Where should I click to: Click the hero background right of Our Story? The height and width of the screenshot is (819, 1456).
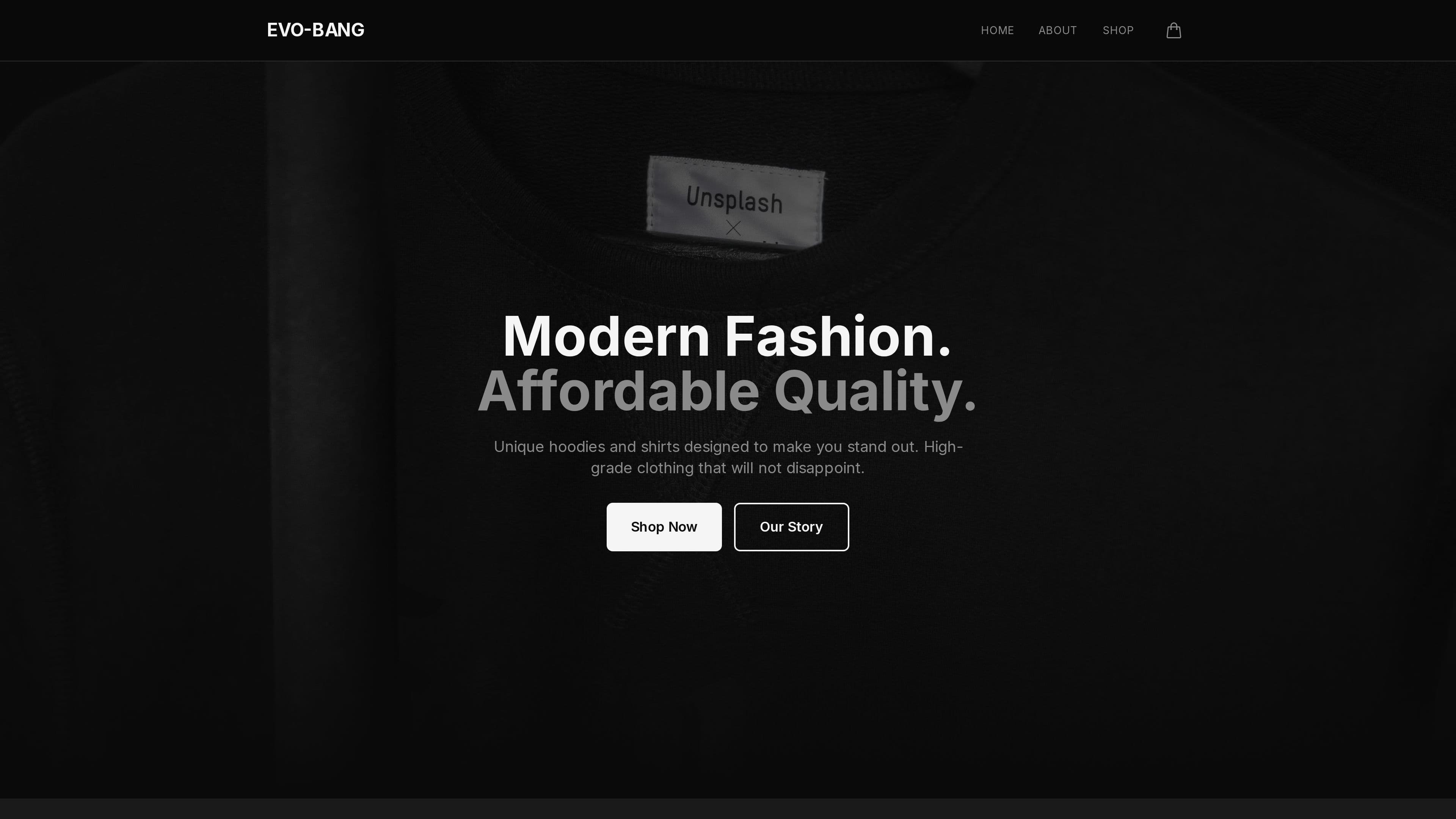[1074, 527]
